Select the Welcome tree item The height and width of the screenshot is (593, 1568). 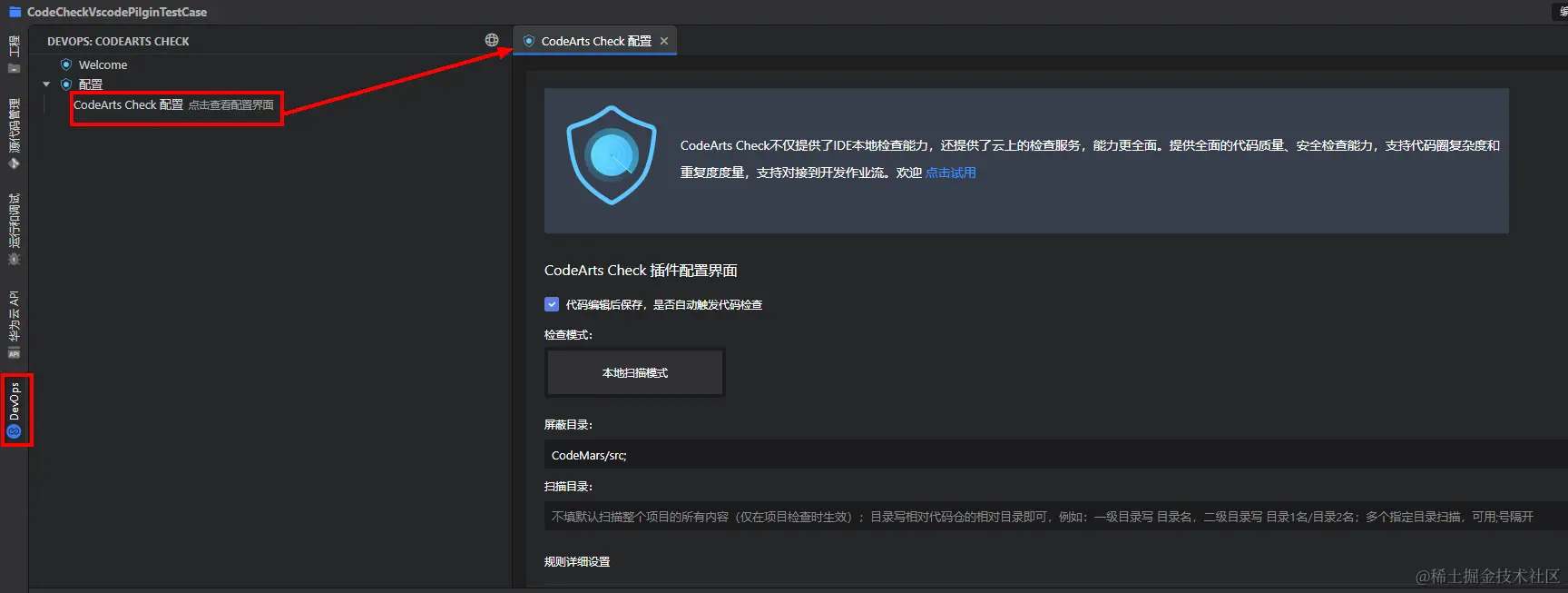(x=103, y=64)
